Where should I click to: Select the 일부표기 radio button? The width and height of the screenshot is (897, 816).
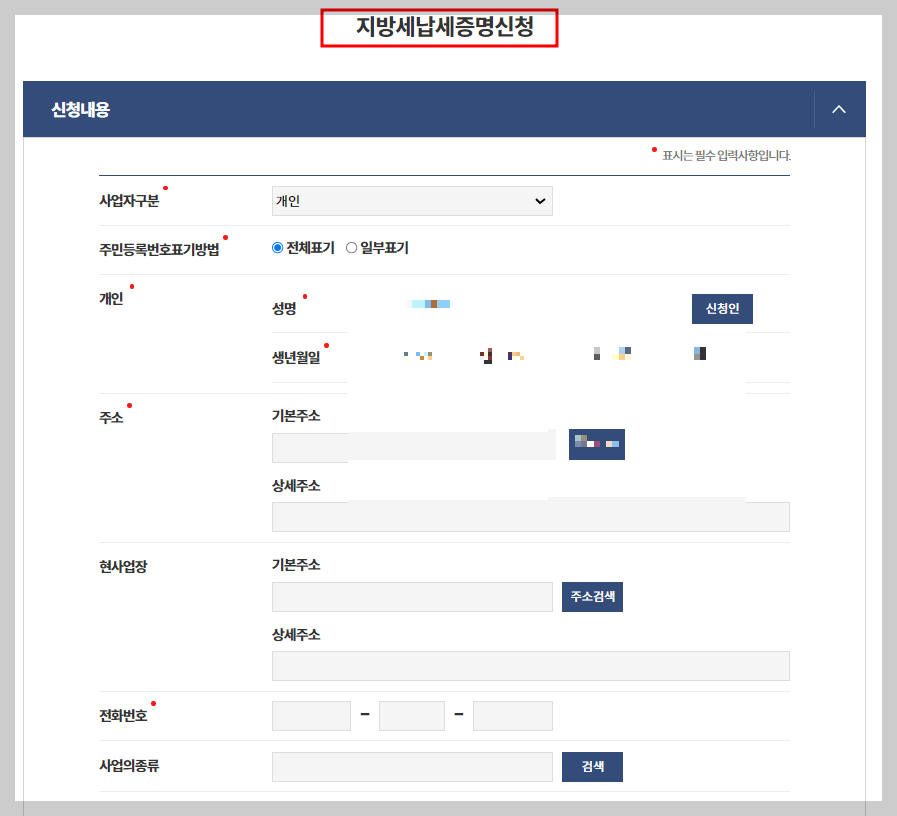pos(352,246)
